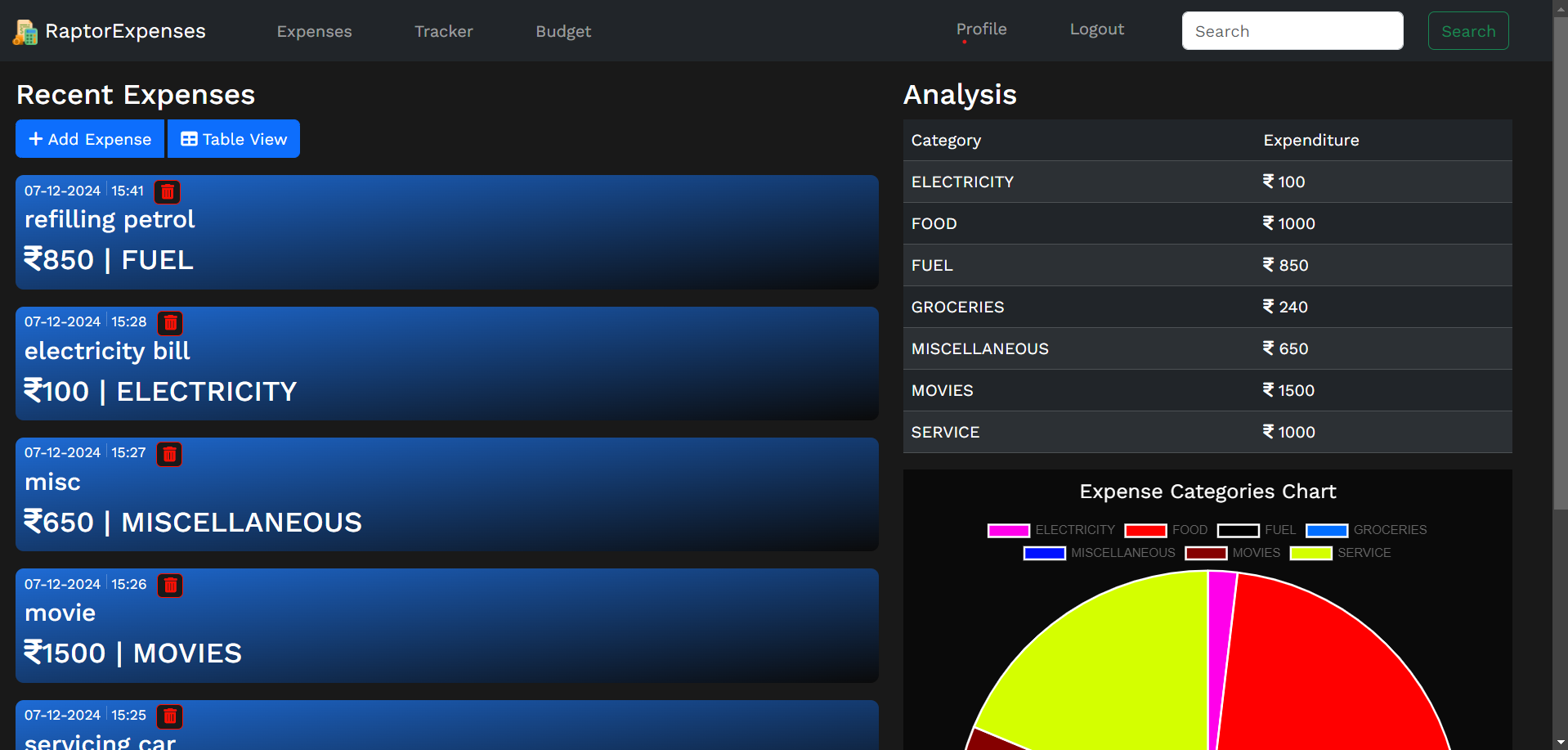Click the 'Recent Expenses' heading
This screenshot has width=1568, height=750.
[136, 95]
